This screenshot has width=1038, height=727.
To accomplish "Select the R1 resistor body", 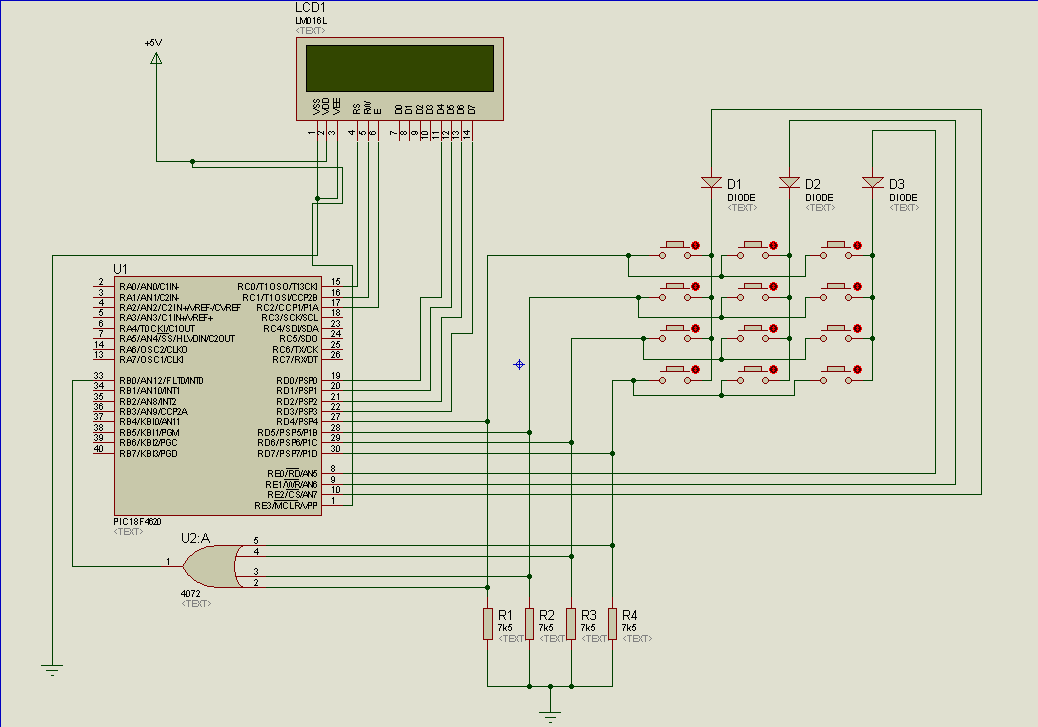I will pyautogui.click(x=488, y=624).
